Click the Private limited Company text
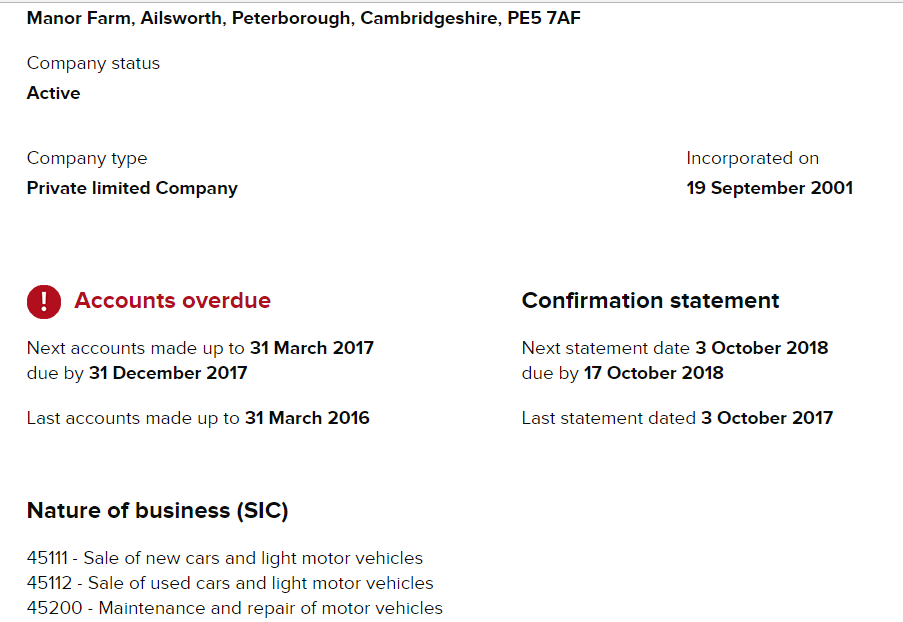Image resolution: width=903 pixels, height=622 pixels. click(x=132, y=188)
